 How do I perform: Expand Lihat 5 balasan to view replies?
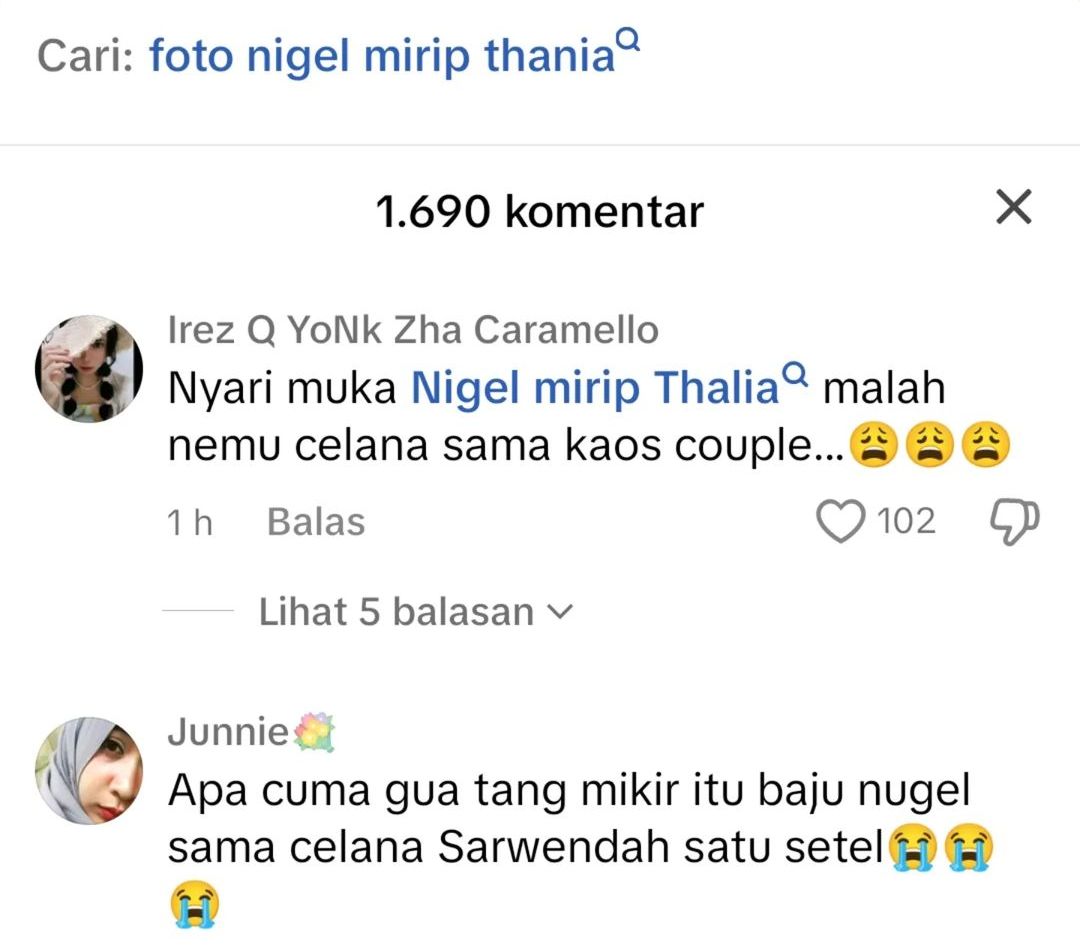coord(394,611)
